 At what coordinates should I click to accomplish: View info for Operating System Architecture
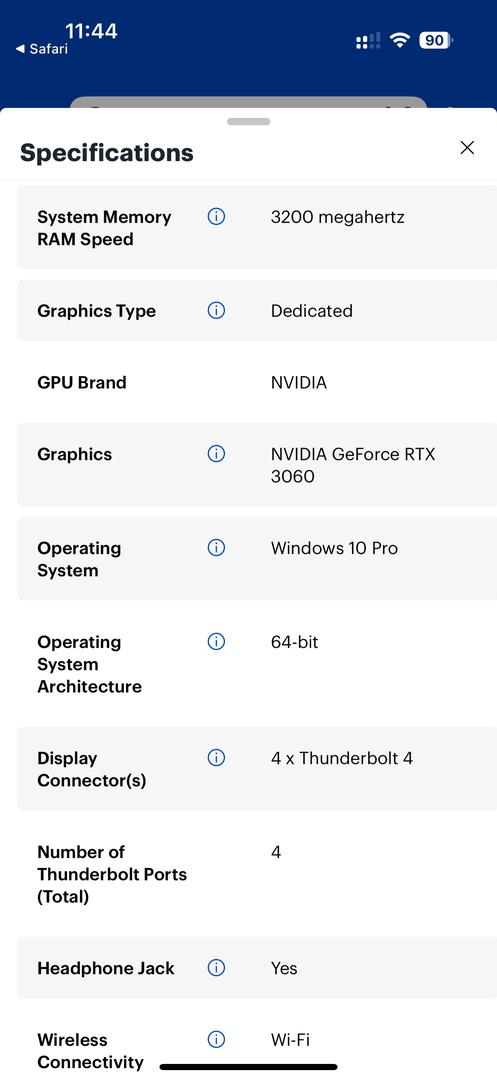pyautogui.click(x=216, y=642)
